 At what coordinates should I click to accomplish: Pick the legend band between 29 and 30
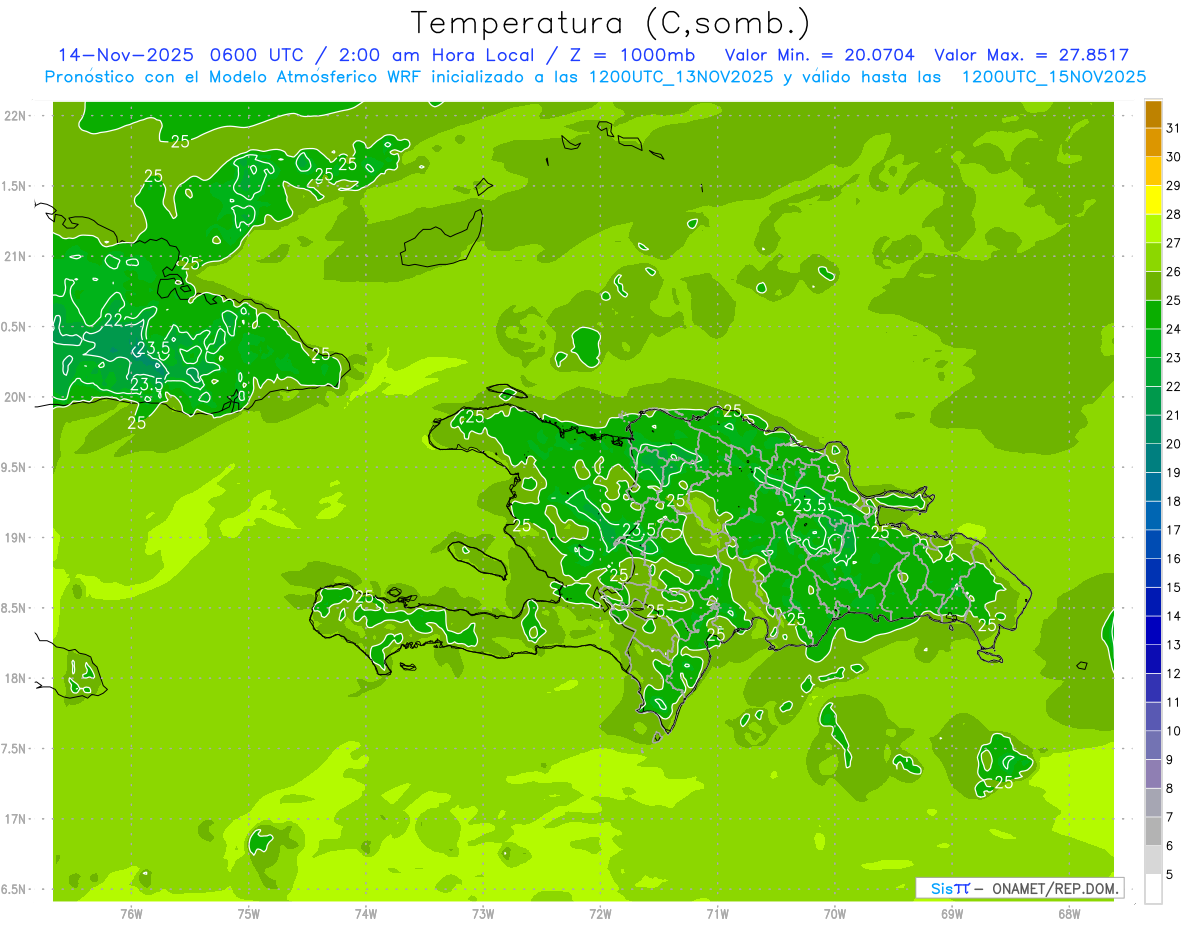1153,171
